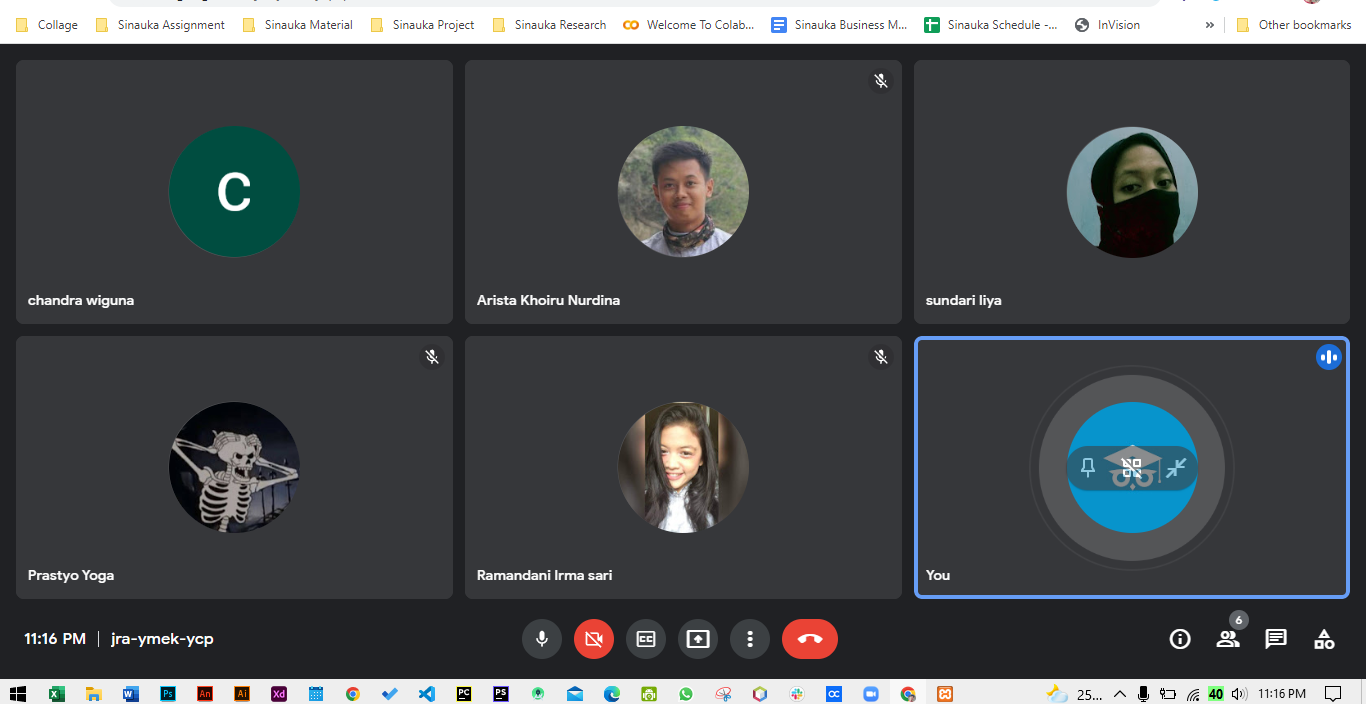Minimize your self-view tile

(x=1176, y=467)
